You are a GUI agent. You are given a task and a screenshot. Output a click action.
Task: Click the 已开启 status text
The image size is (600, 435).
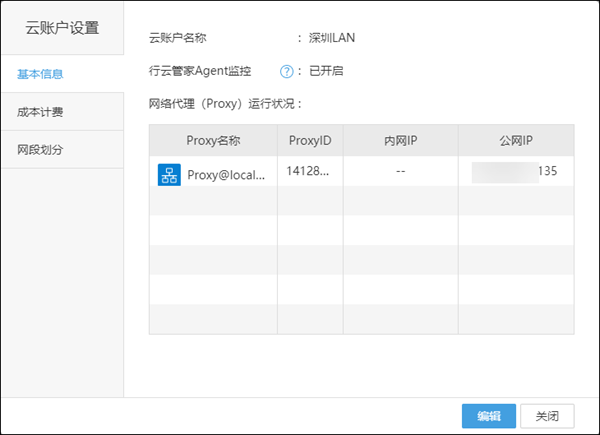(326, 71)
